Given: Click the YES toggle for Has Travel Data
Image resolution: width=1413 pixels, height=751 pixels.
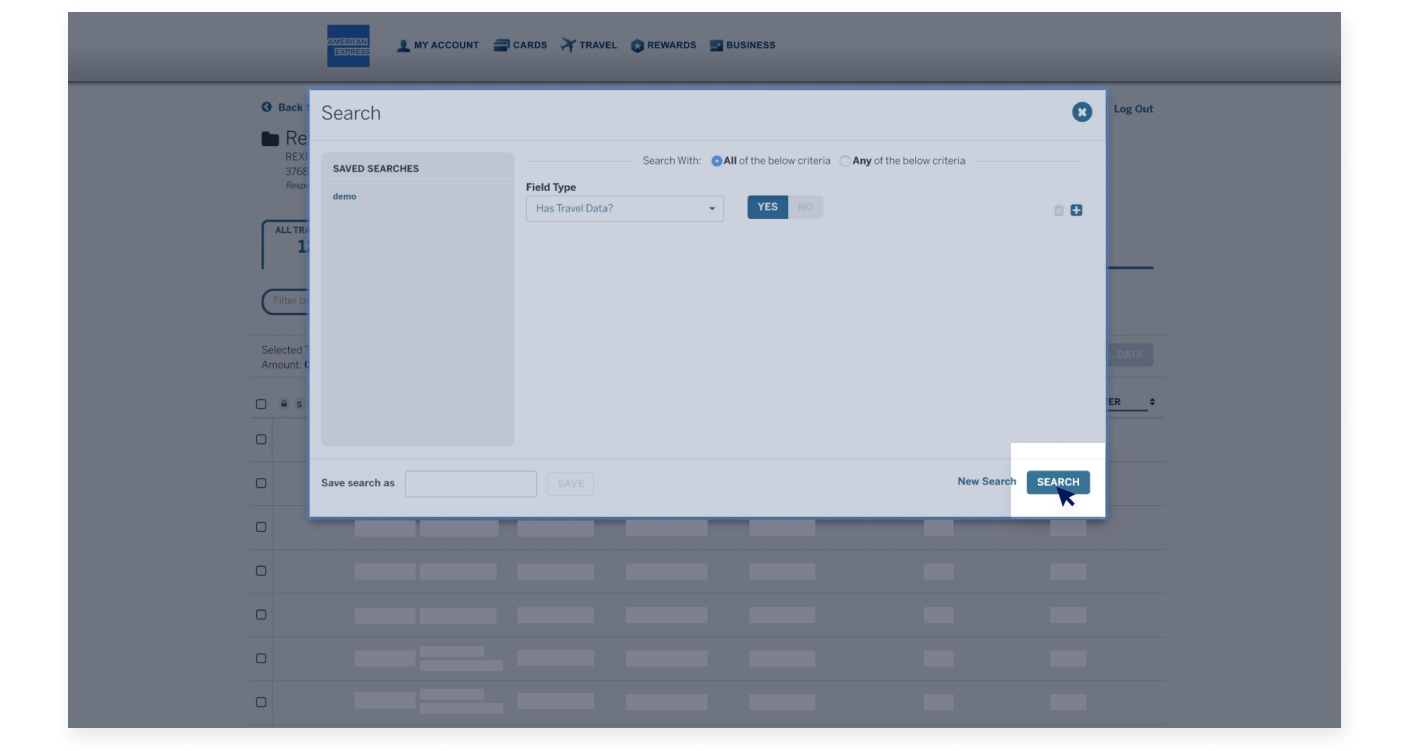Looking at the screenshot, I should [x=768, y=206].
